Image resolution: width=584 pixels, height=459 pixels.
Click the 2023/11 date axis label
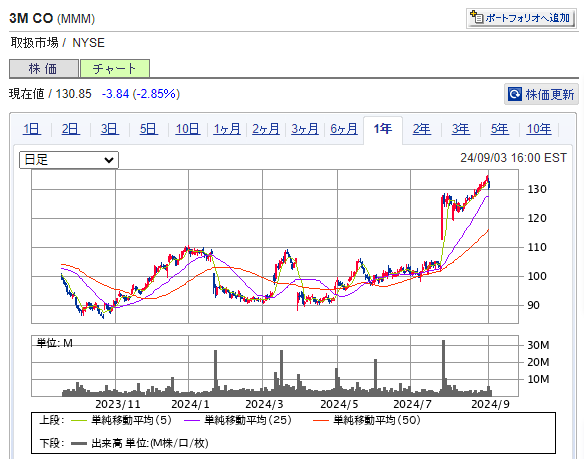[x=118, y=404]
